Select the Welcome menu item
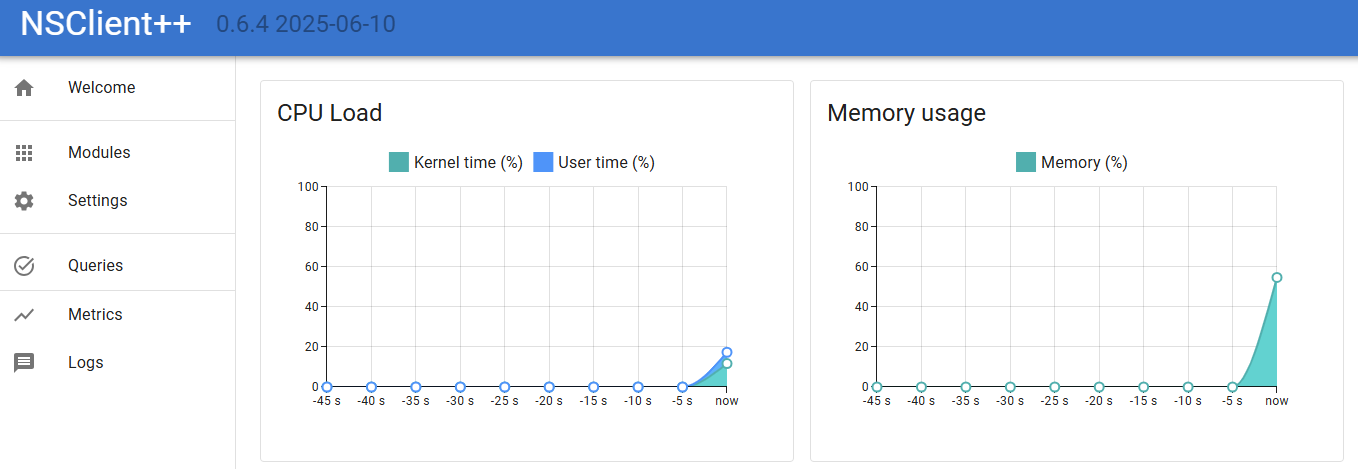 118,88
